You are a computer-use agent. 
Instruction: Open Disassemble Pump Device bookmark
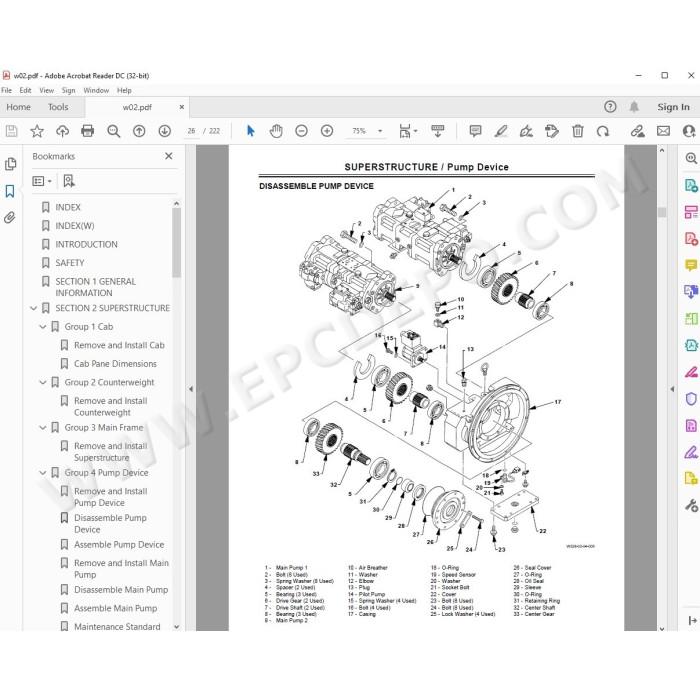tap(110, 524)
